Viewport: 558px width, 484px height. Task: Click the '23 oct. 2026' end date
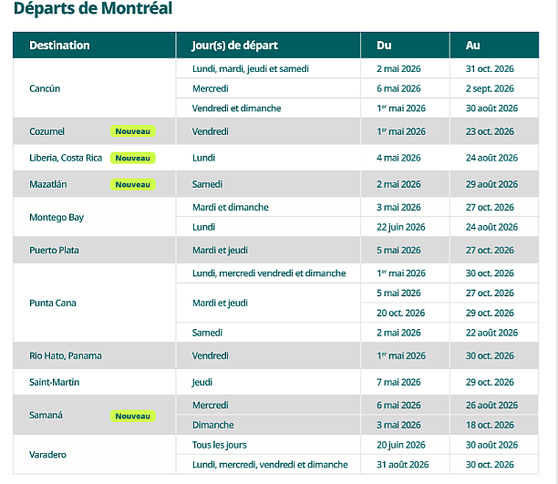(x=490, y=131)
